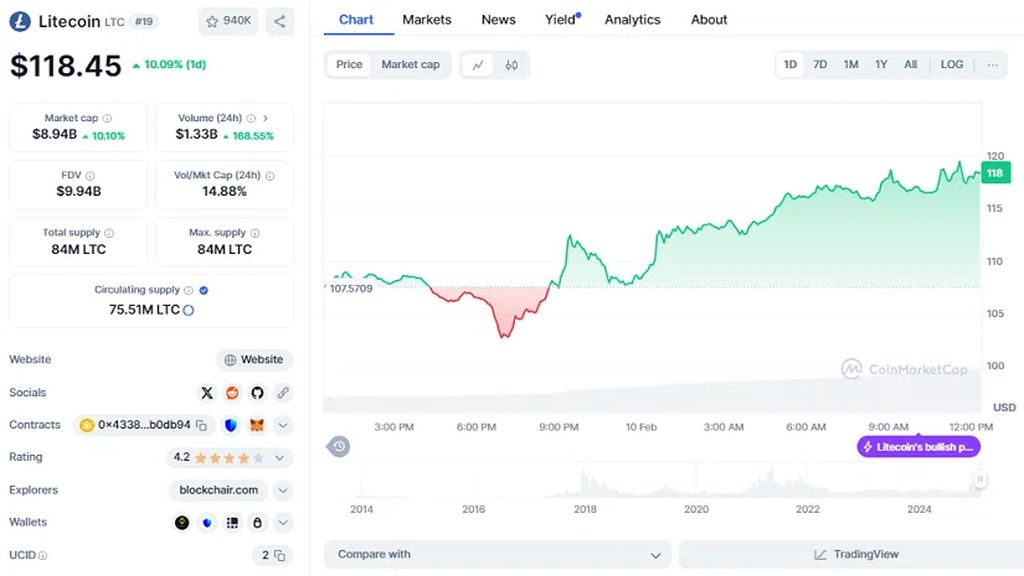Open the share icon button

[x=280, y=22]
